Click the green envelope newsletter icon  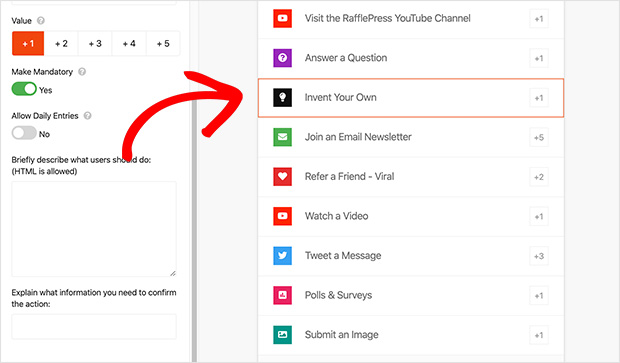tap(282, 137)
